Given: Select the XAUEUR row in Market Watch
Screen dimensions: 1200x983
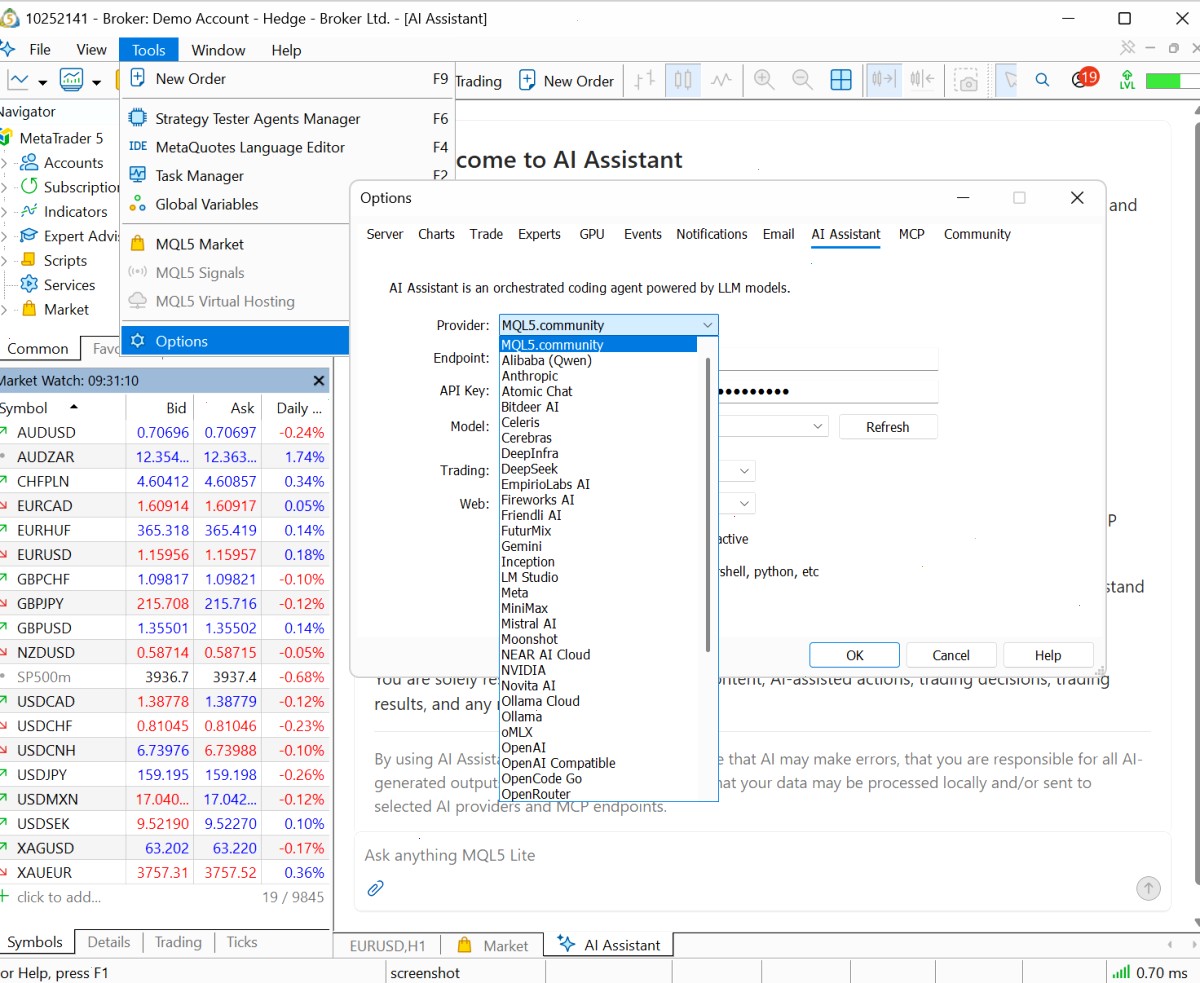Looking at the screenshot, I should tap(164, 872).
